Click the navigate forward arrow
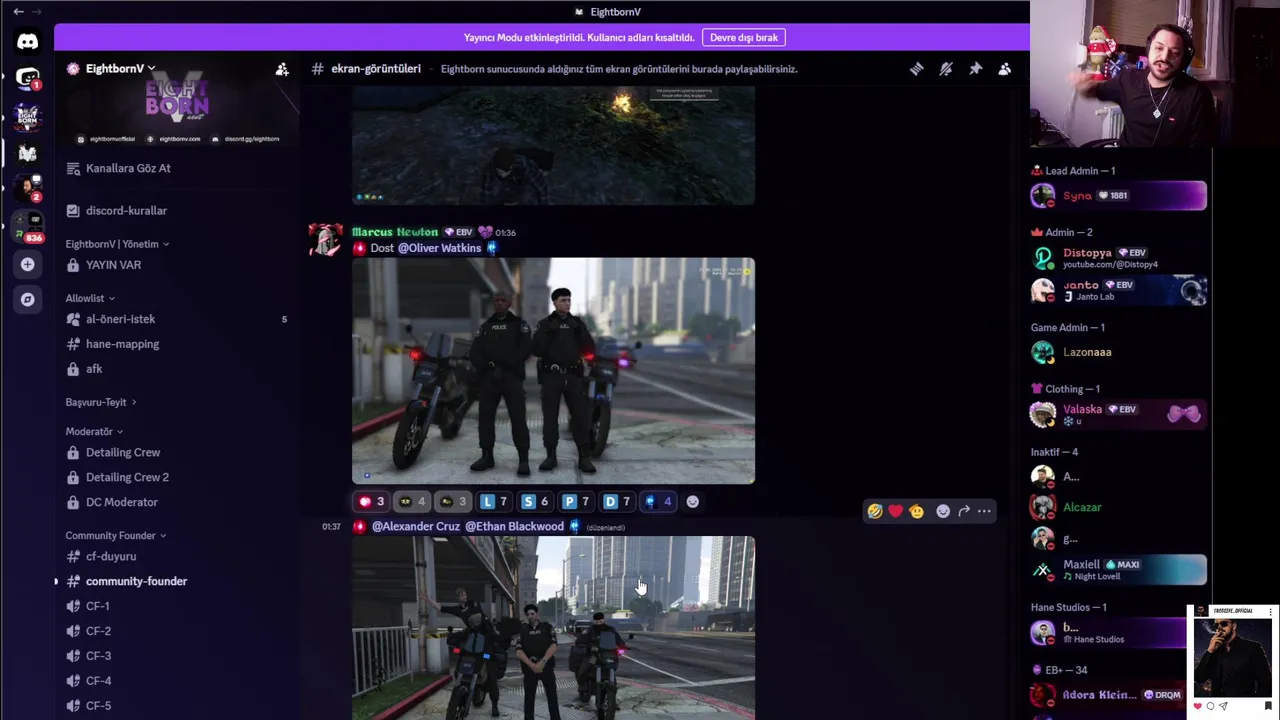This screenshot has height=720, width=1280. tap(37, 11)
